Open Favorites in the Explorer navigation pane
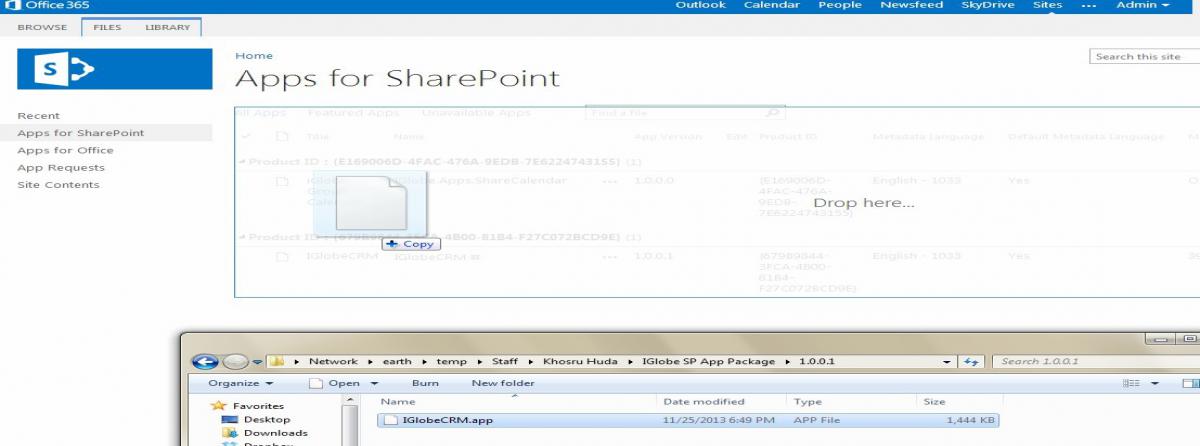 point(258,406)
